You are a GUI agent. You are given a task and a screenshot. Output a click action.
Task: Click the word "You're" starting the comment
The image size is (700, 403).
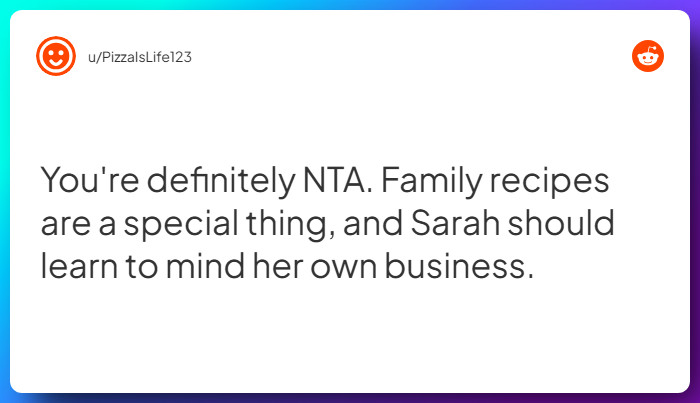click(x=88, y=181)
